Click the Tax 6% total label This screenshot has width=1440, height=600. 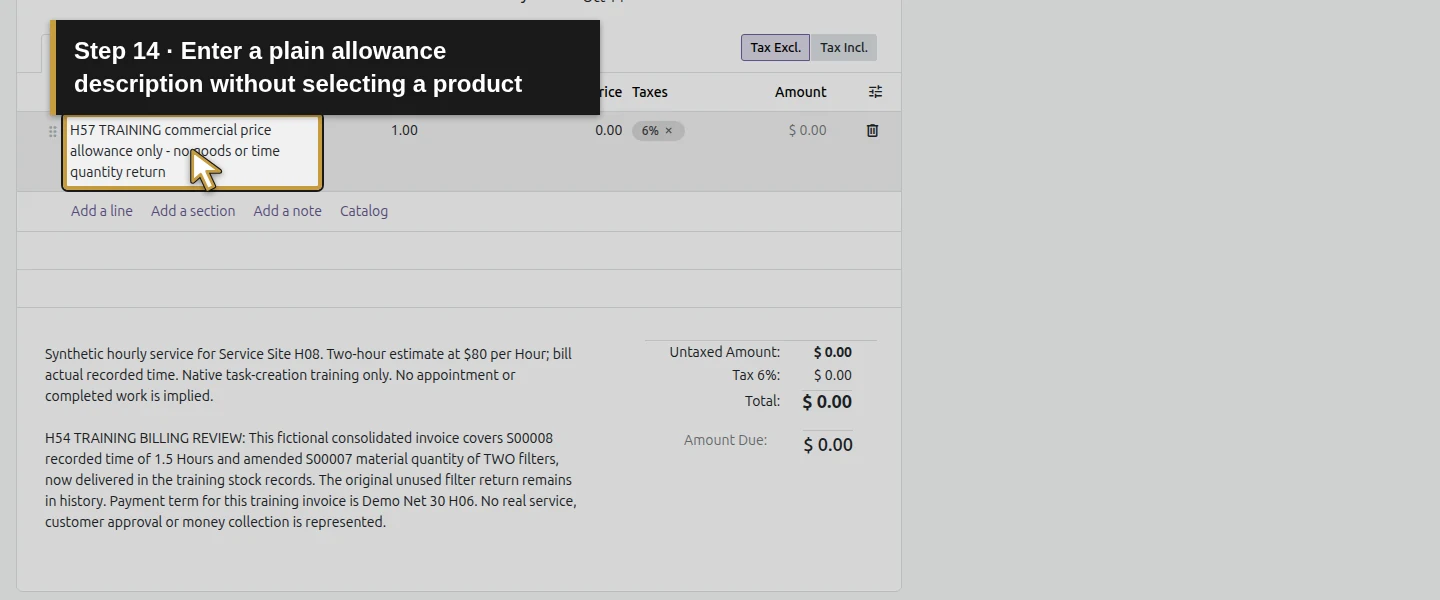756,375
